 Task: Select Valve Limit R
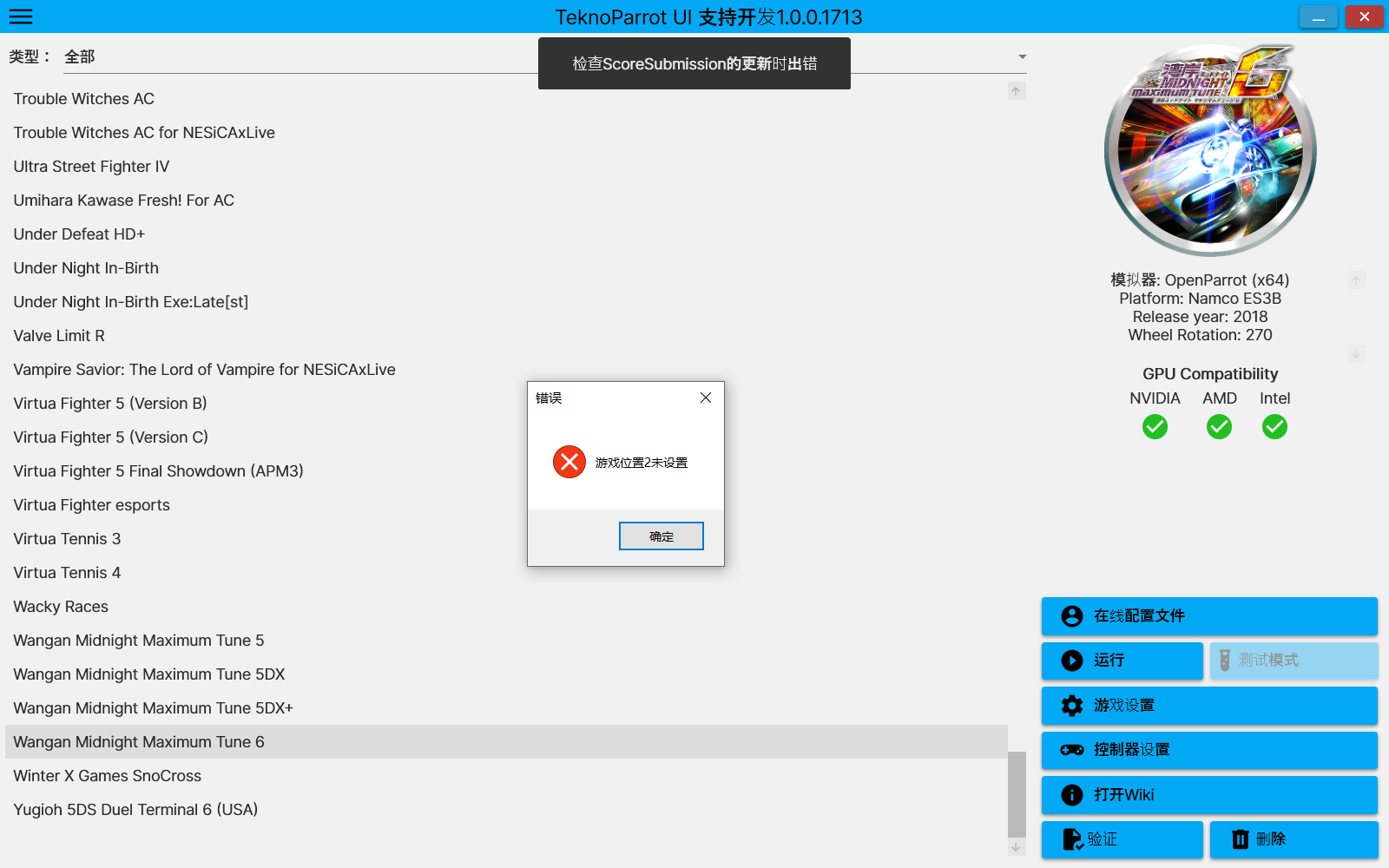(506, 336)
